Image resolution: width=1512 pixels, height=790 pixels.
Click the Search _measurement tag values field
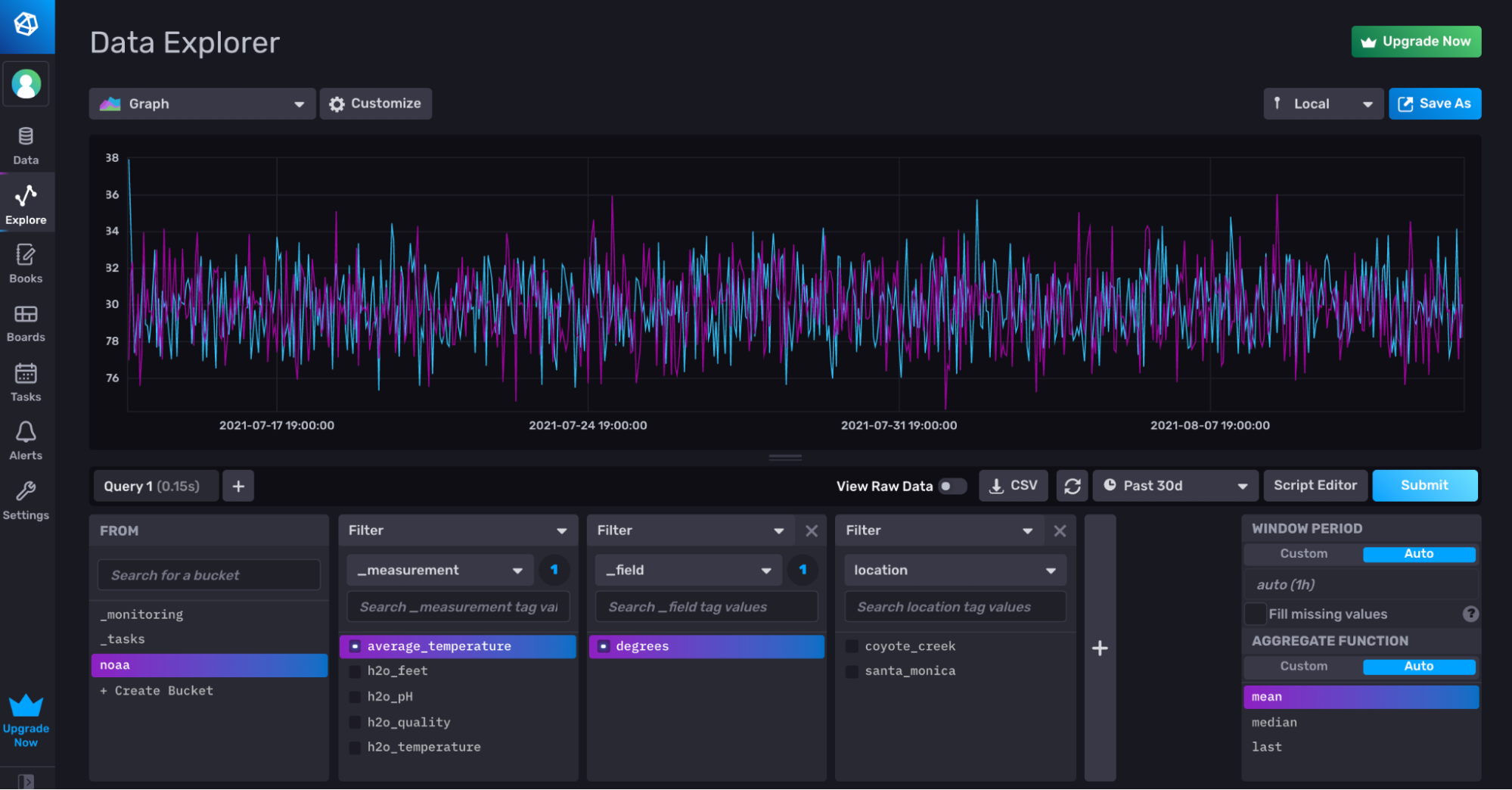tap(458, 607)
